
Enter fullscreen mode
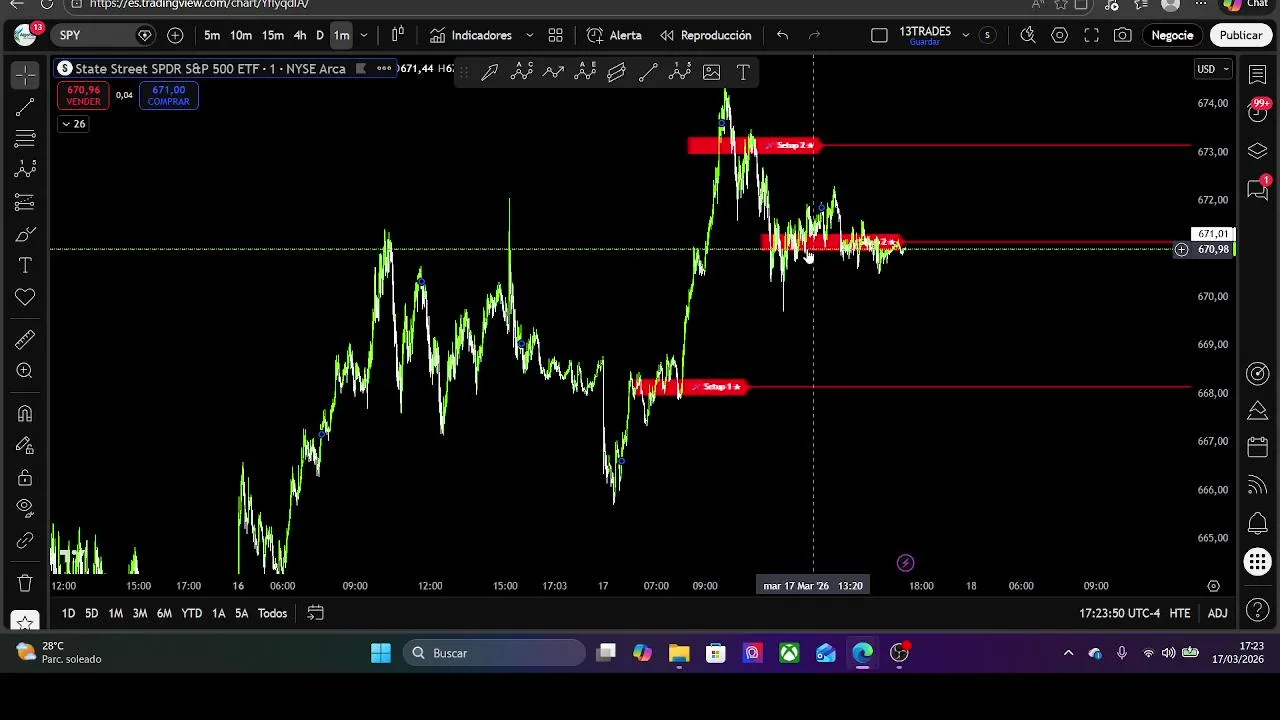(1091, 35)
